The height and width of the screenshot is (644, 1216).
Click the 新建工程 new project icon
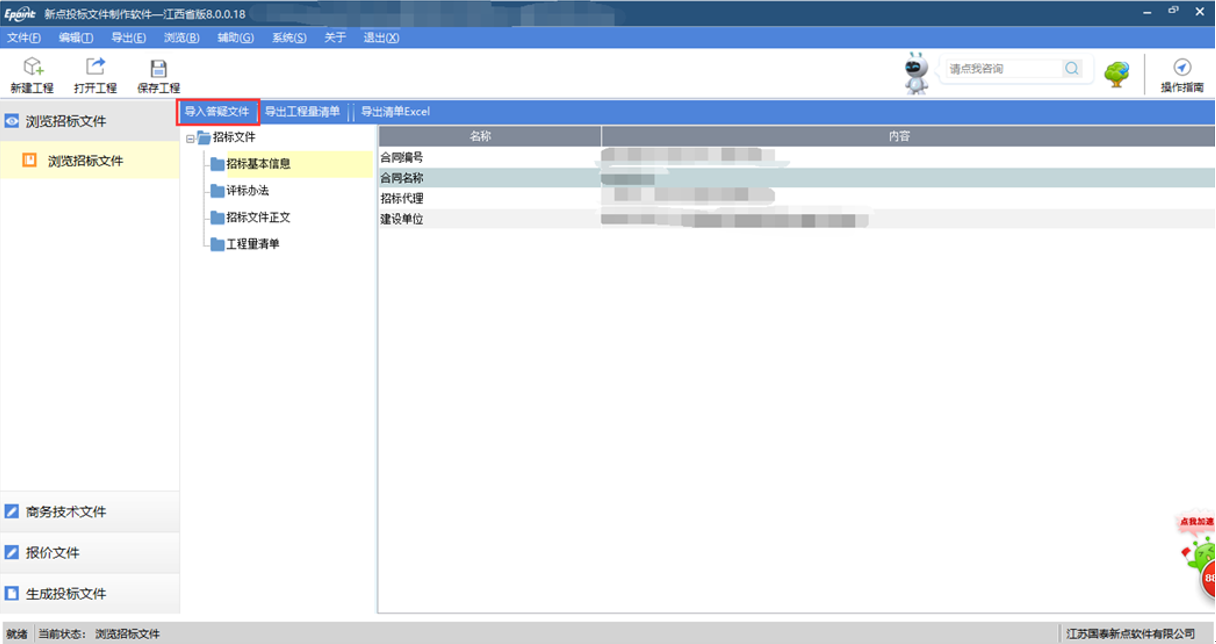[x=33, y=67]
